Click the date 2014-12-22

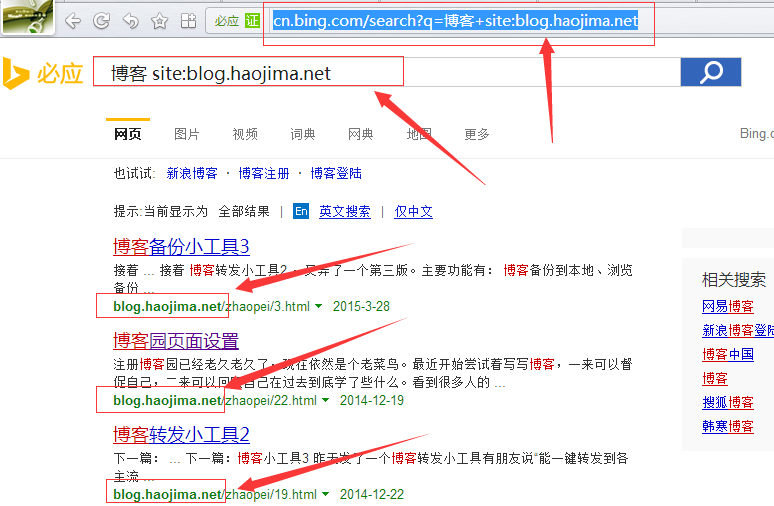coord(372,494)
